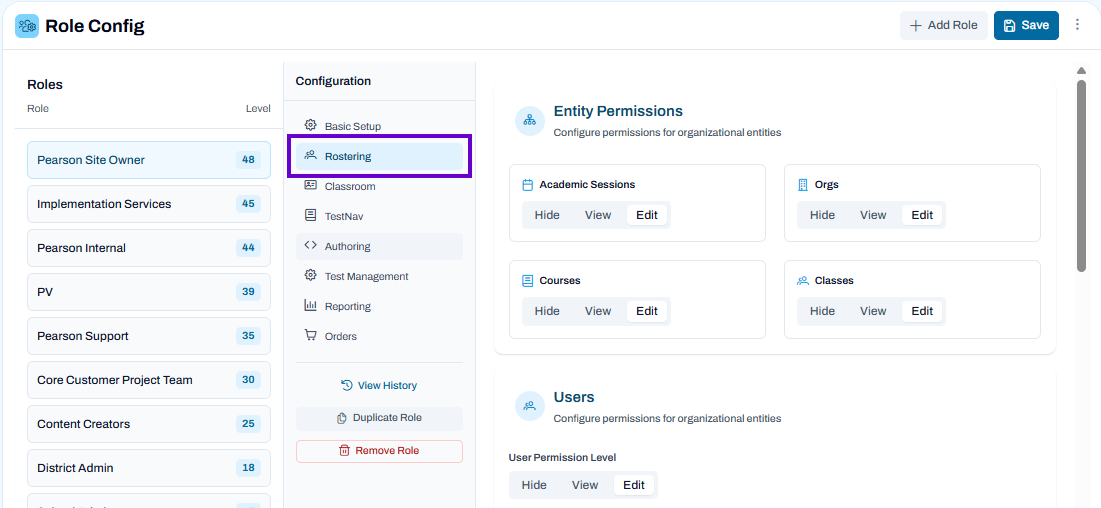Screen dimensions: 1101x508
Task: Open the Reporting configuration section
Action: (x=379, y=306)
